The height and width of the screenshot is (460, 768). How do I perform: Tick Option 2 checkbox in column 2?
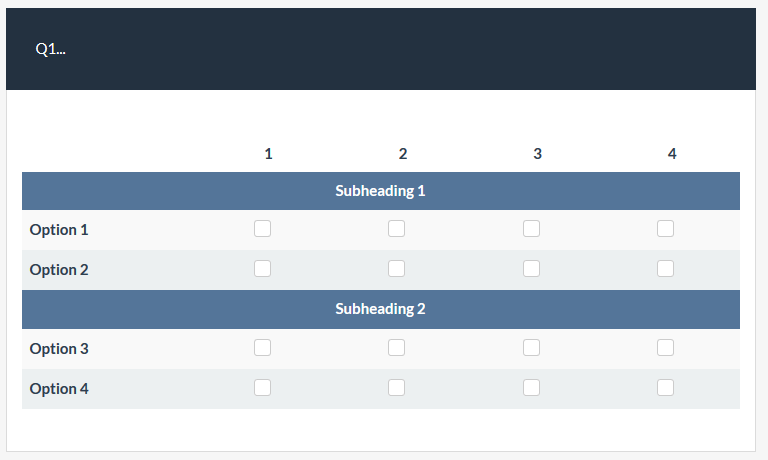(x=397, y=268)
